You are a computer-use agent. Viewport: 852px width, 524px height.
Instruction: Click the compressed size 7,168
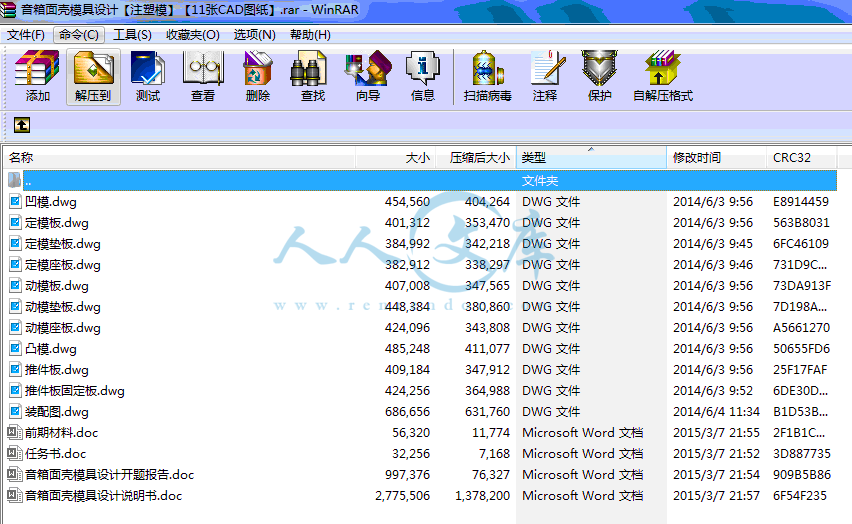tap(494, 453)
